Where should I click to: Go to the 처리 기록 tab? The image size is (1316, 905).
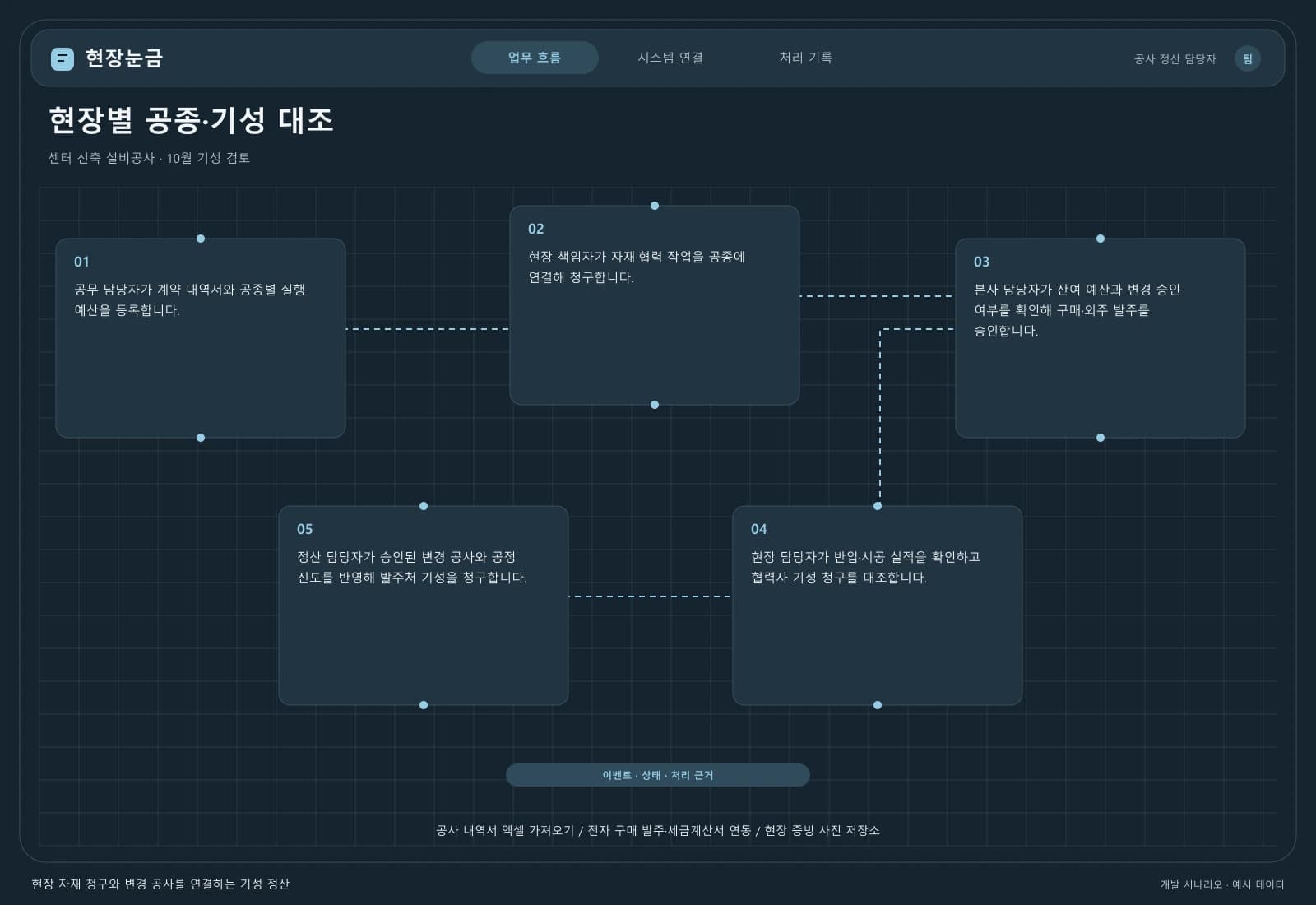click(x=806, y=58)
